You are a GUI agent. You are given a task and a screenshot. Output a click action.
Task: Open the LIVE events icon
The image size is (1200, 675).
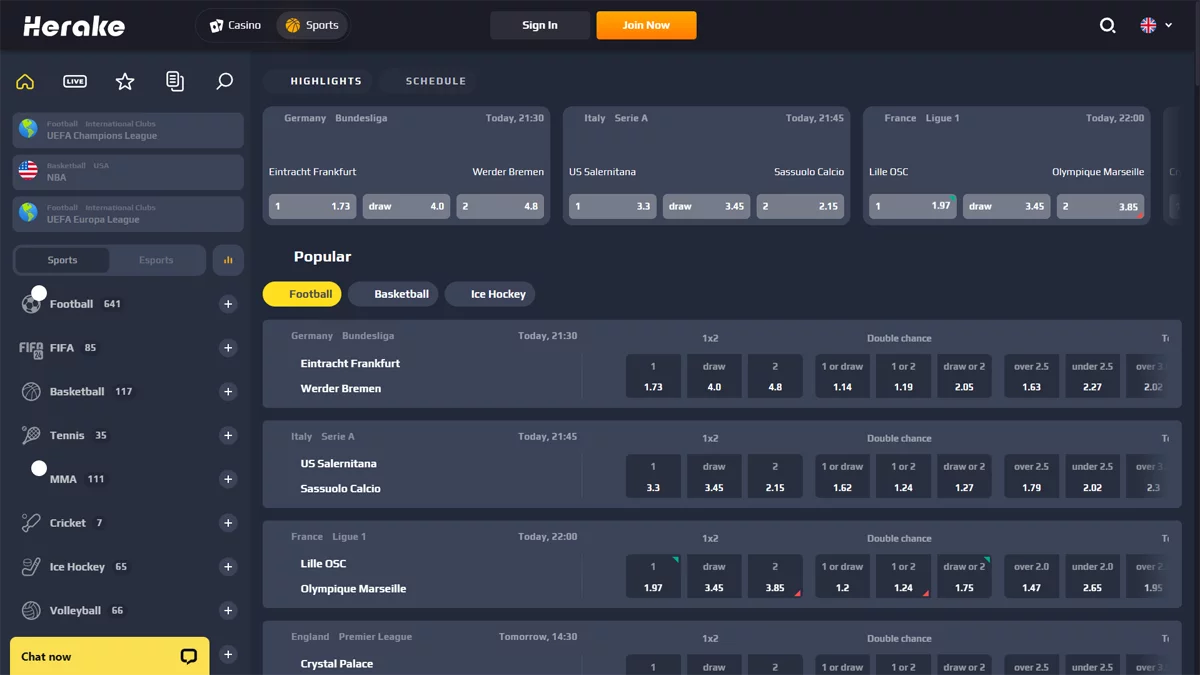(75, 81)
